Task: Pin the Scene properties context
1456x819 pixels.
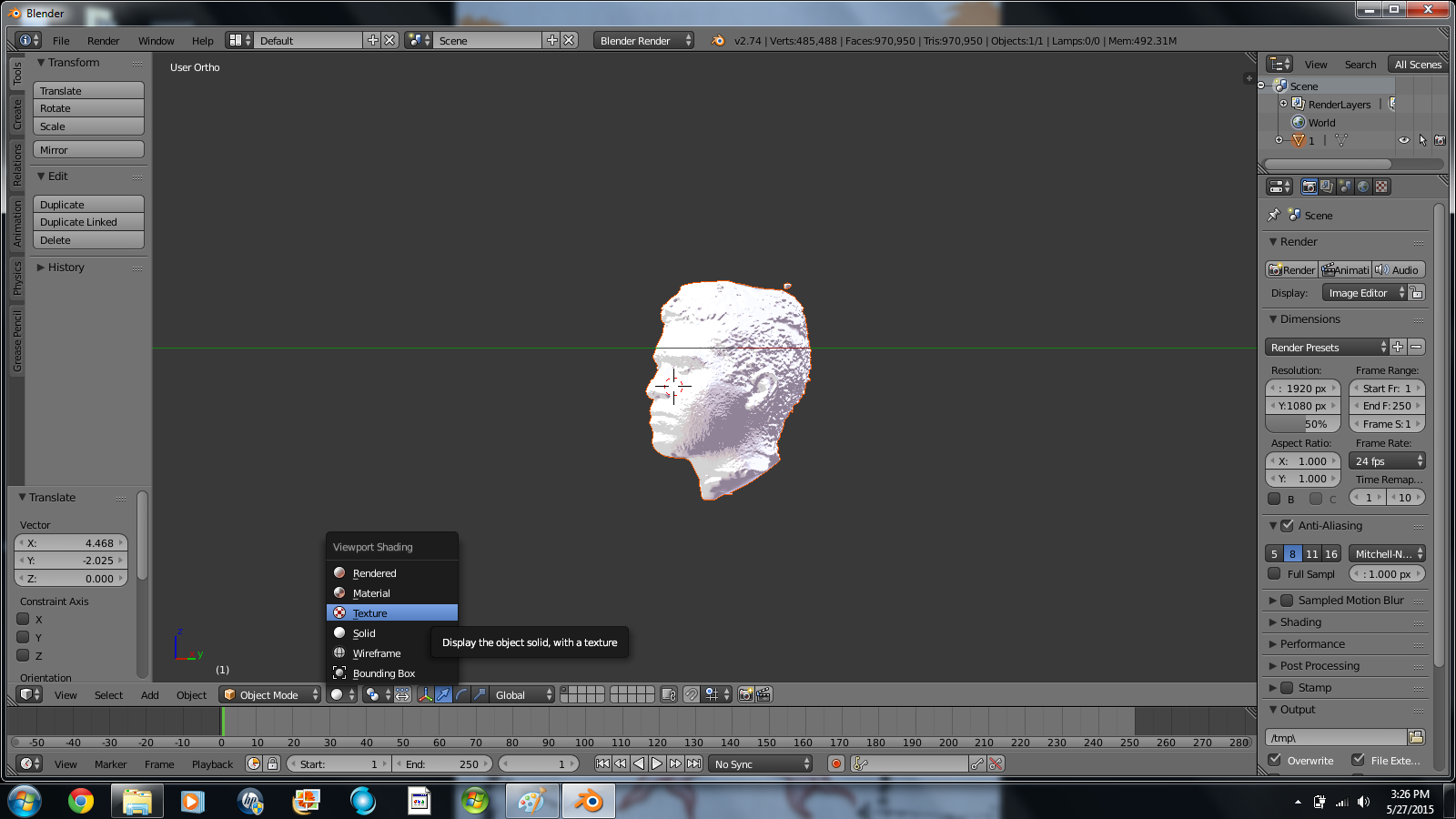Action: click(x=1274, y=216)
